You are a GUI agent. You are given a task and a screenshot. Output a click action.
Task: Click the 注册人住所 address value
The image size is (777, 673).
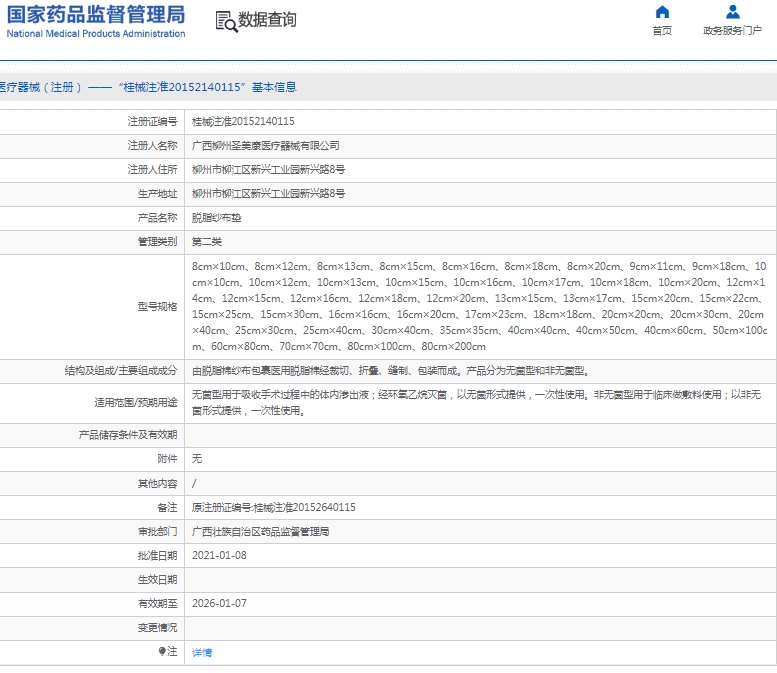(269, 169)
